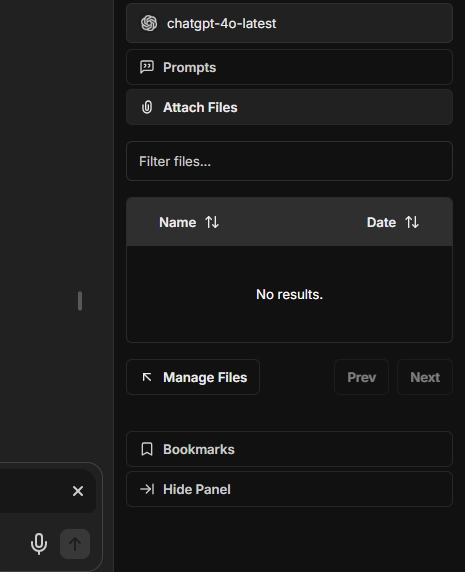Viewport: 465px width, 572px height.
Task: Click the OpenAI logo icon beside chatgpt-4o-latest
Action: [149, 23]
